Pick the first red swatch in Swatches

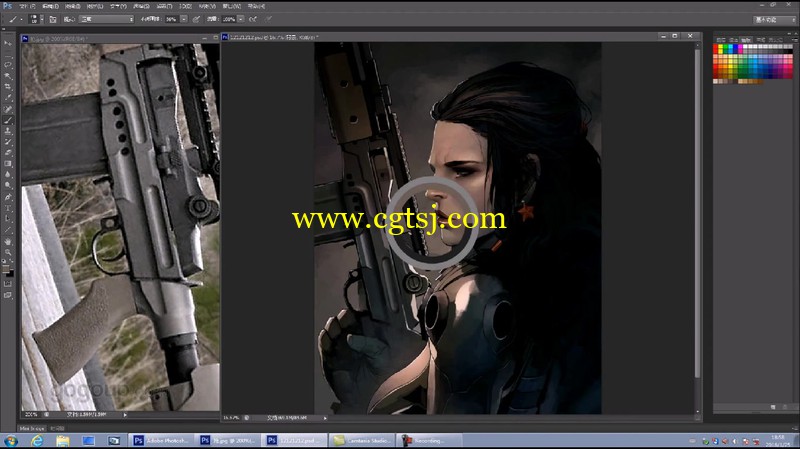pyautogui.click(x=715, y=47)
